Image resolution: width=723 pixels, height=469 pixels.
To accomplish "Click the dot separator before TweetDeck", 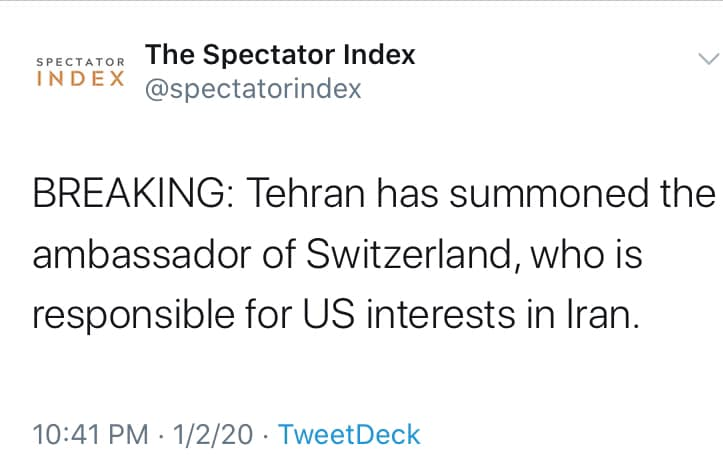I will [x=266, y=435].
